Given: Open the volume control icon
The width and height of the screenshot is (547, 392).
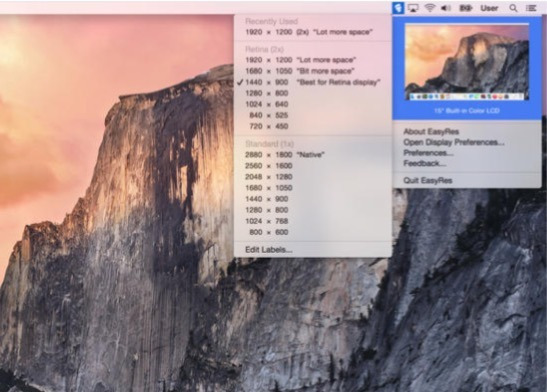Looking at the screenshot, I should pyautogui.click(x=446, y=8).
